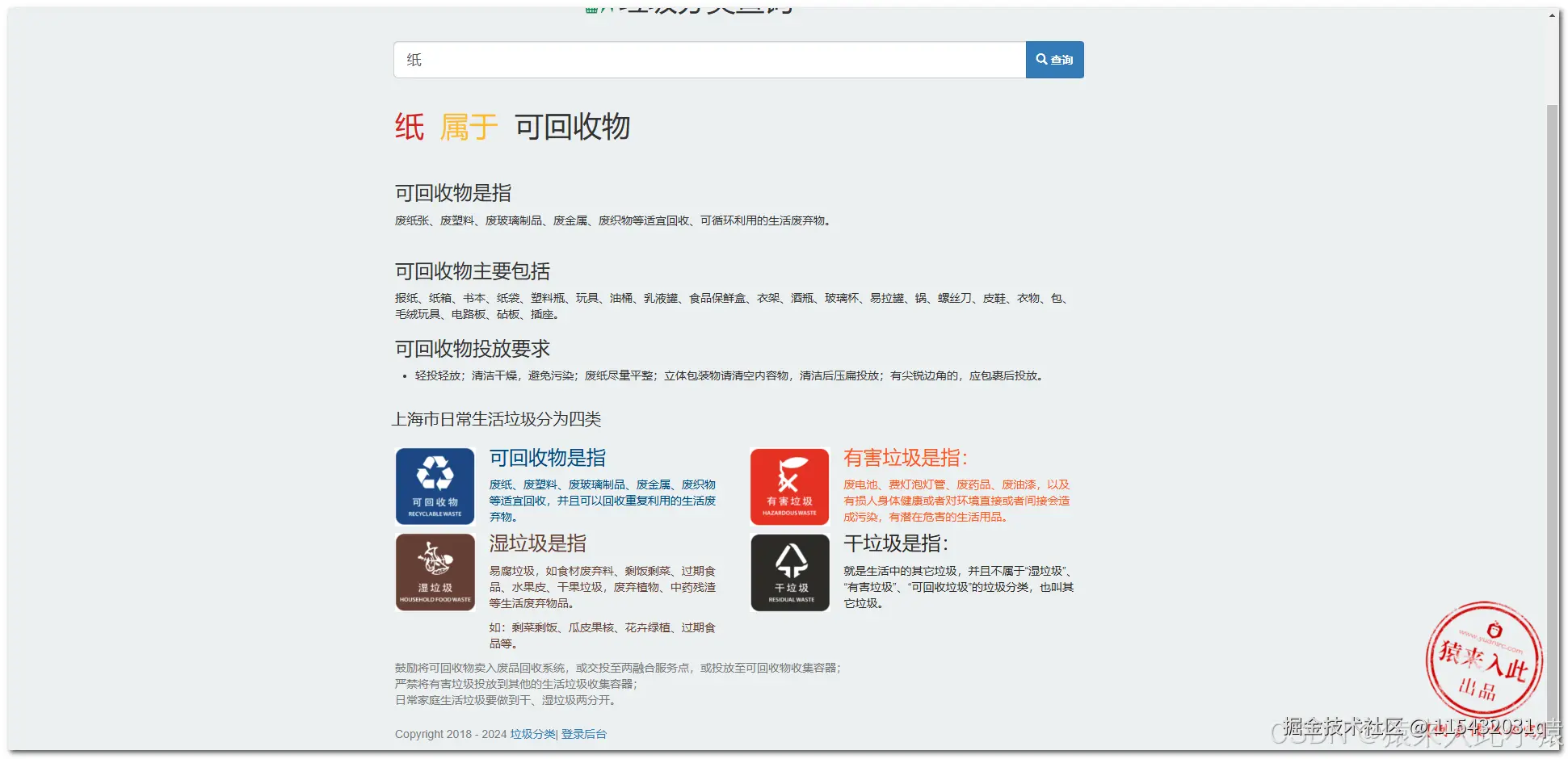The width and height of the screenshot is (1568, 759).
Task: Click the brown 湿垃圾 food waste icon
Action: [x=435, y=572]
